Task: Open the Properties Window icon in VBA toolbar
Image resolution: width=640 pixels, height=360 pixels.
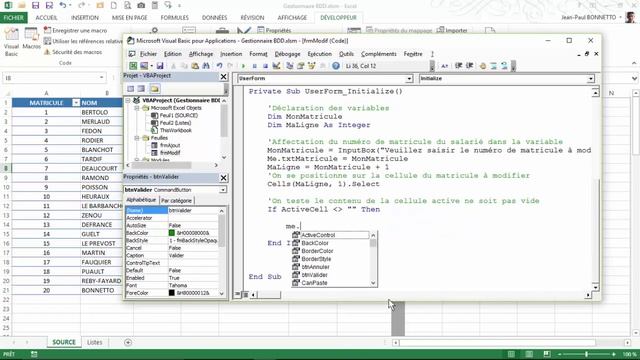Action: coord(301,66)
